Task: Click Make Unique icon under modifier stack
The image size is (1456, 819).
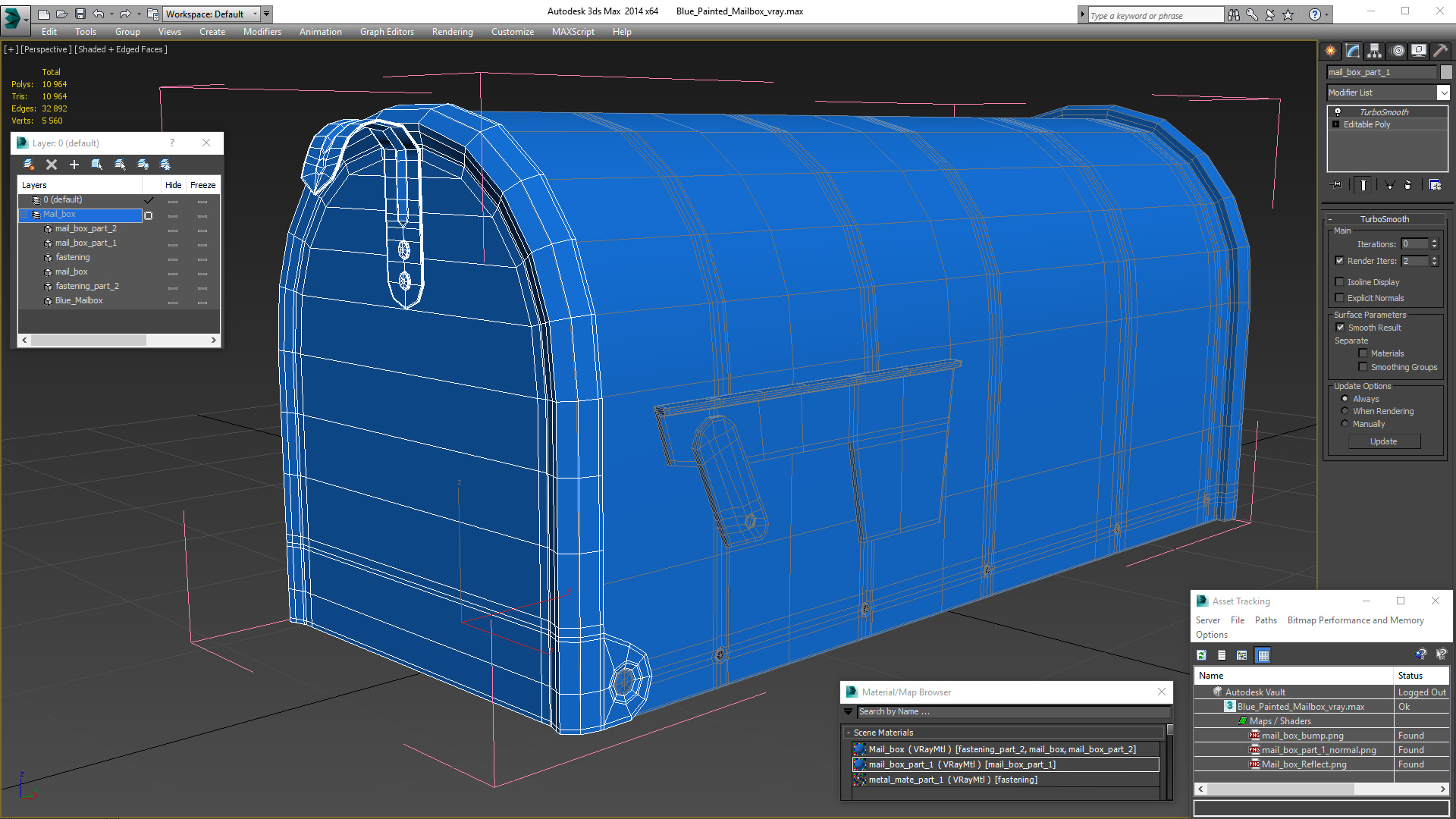Action: pos(1390,184)
